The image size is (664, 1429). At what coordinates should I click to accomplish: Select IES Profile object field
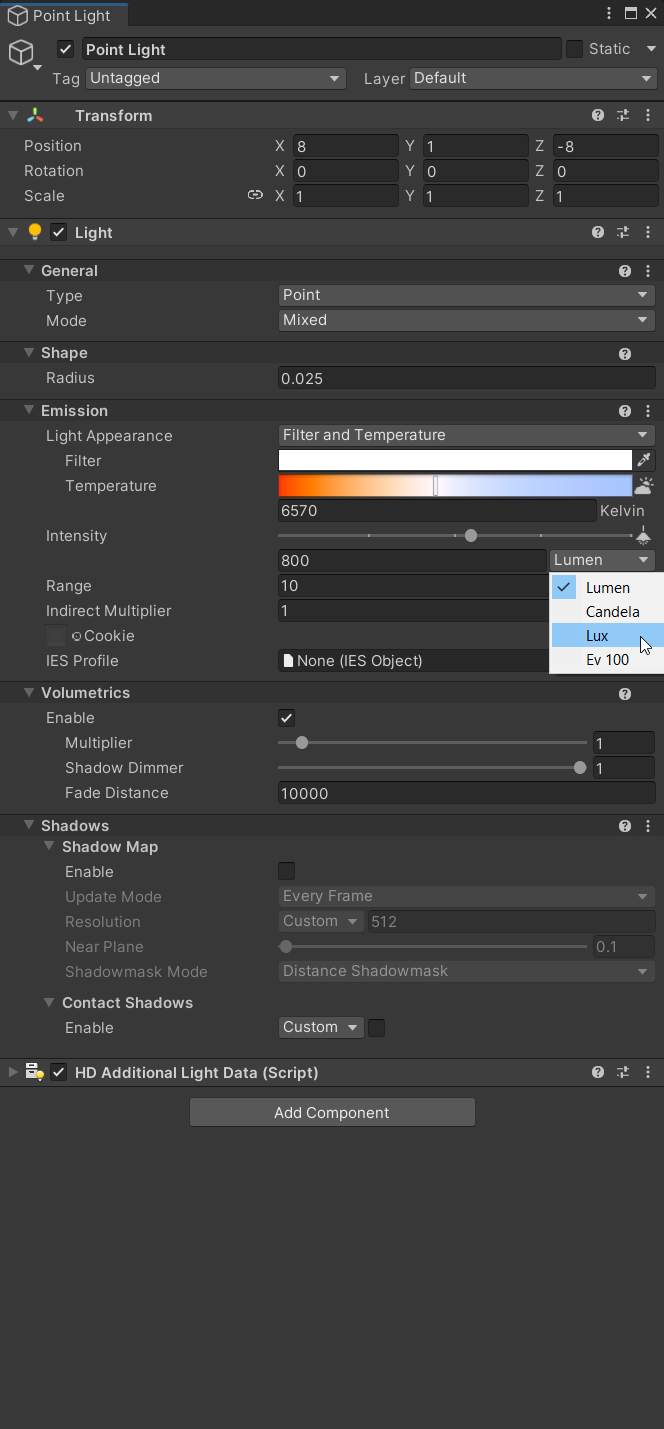(x=414, y=660)
